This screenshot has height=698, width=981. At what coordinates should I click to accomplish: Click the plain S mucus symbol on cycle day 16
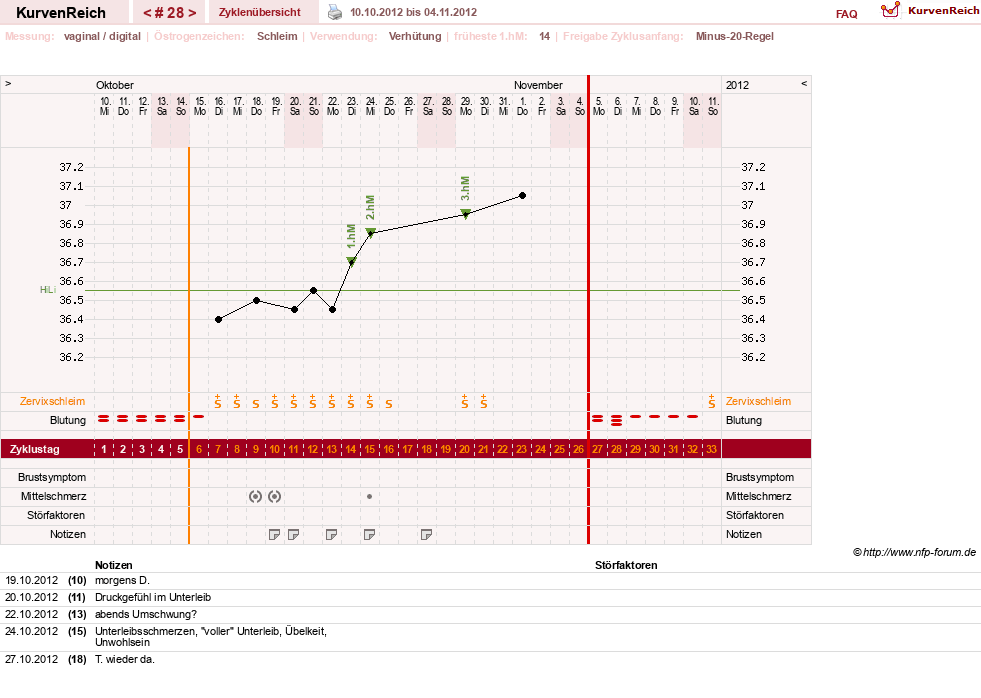click(389, 404)
